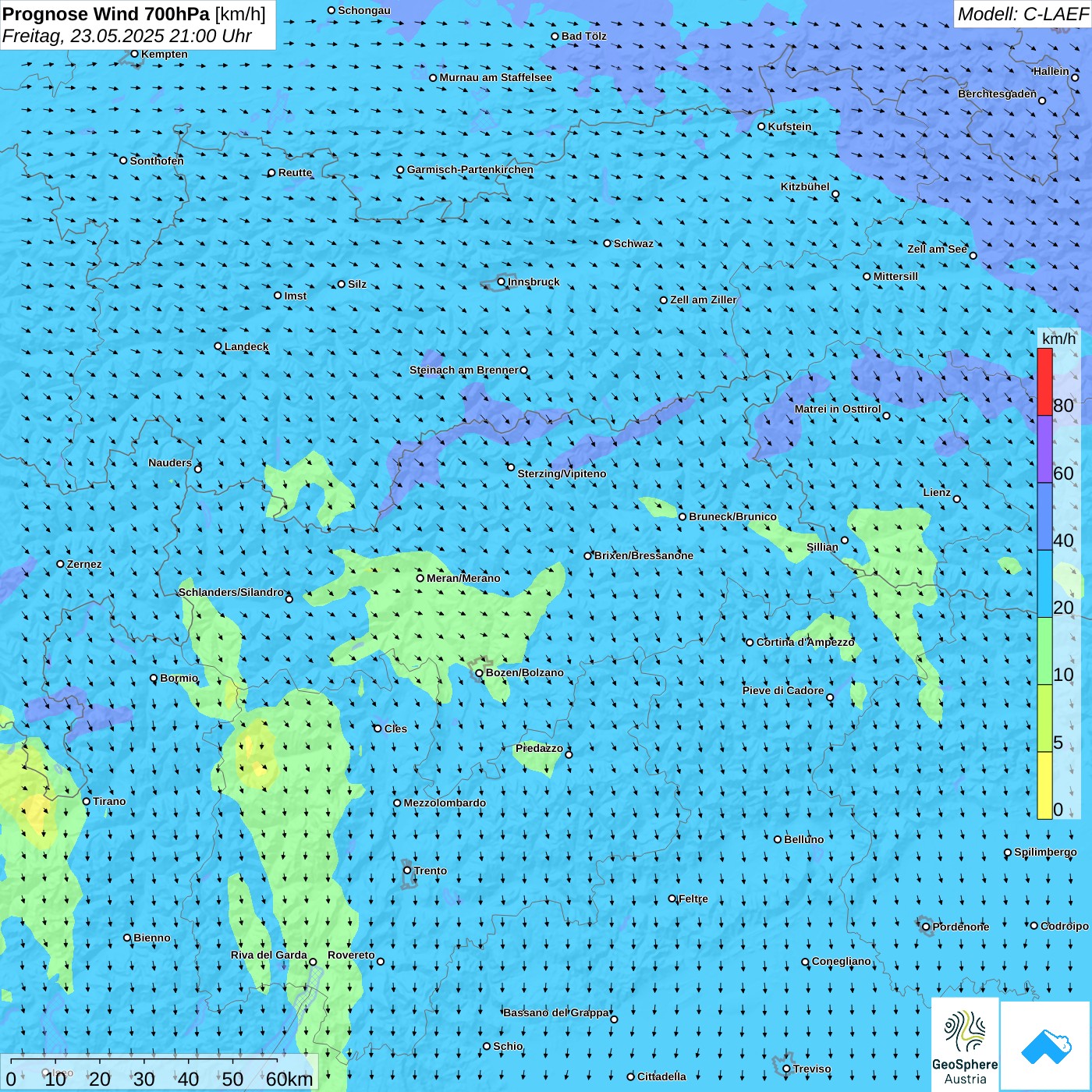Click the 'Mezzolombardo' label

(x=445, y=803)
